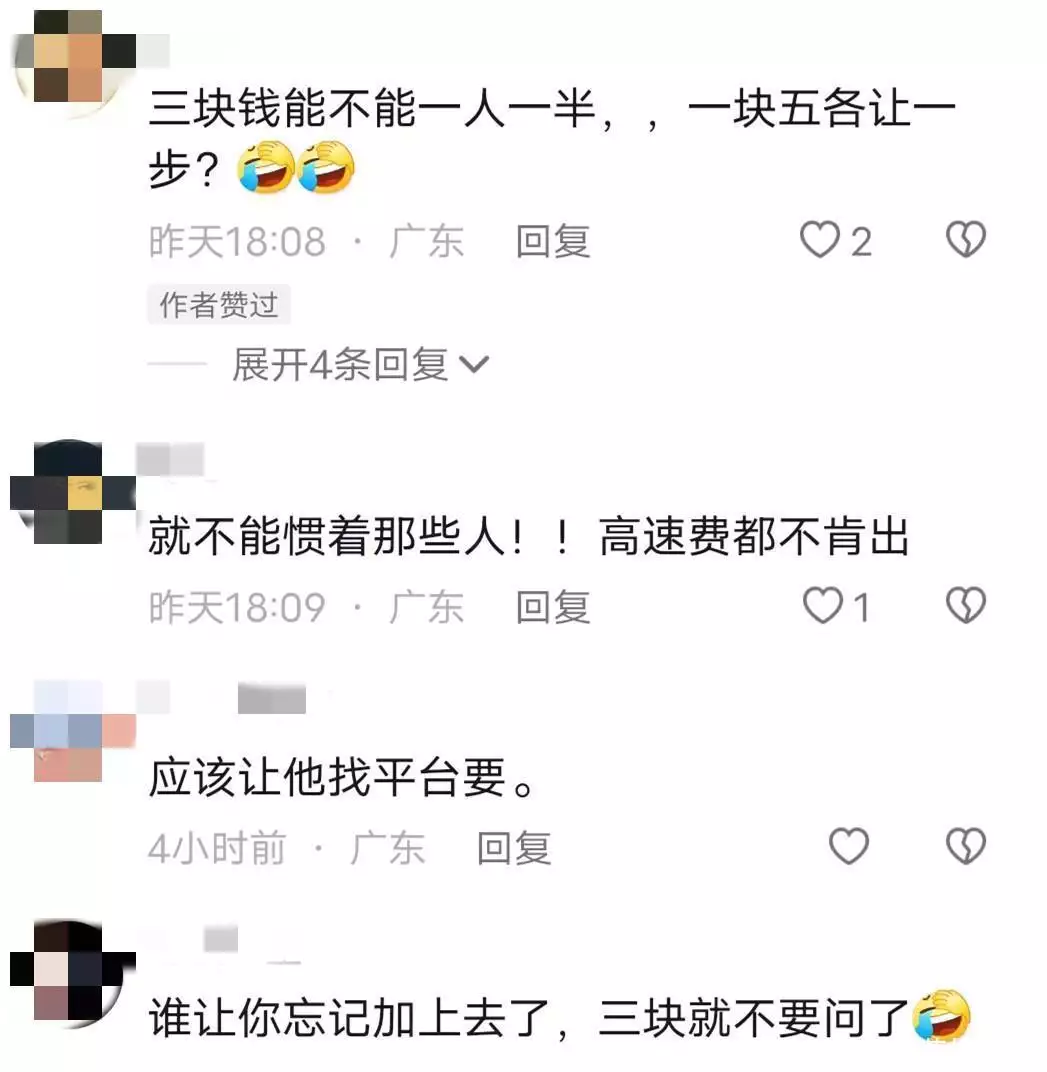
Task: Dislike the 应该让他找平台要 comment
Action: [x=966, y=846]
